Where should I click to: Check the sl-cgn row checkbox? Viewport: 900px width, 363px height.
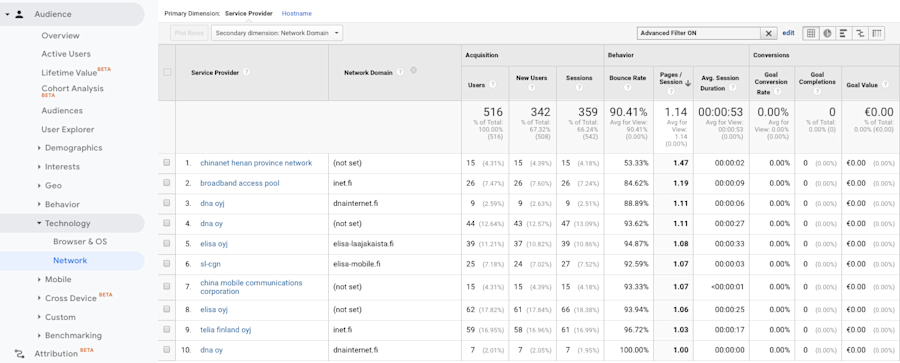tap(166, 264)
